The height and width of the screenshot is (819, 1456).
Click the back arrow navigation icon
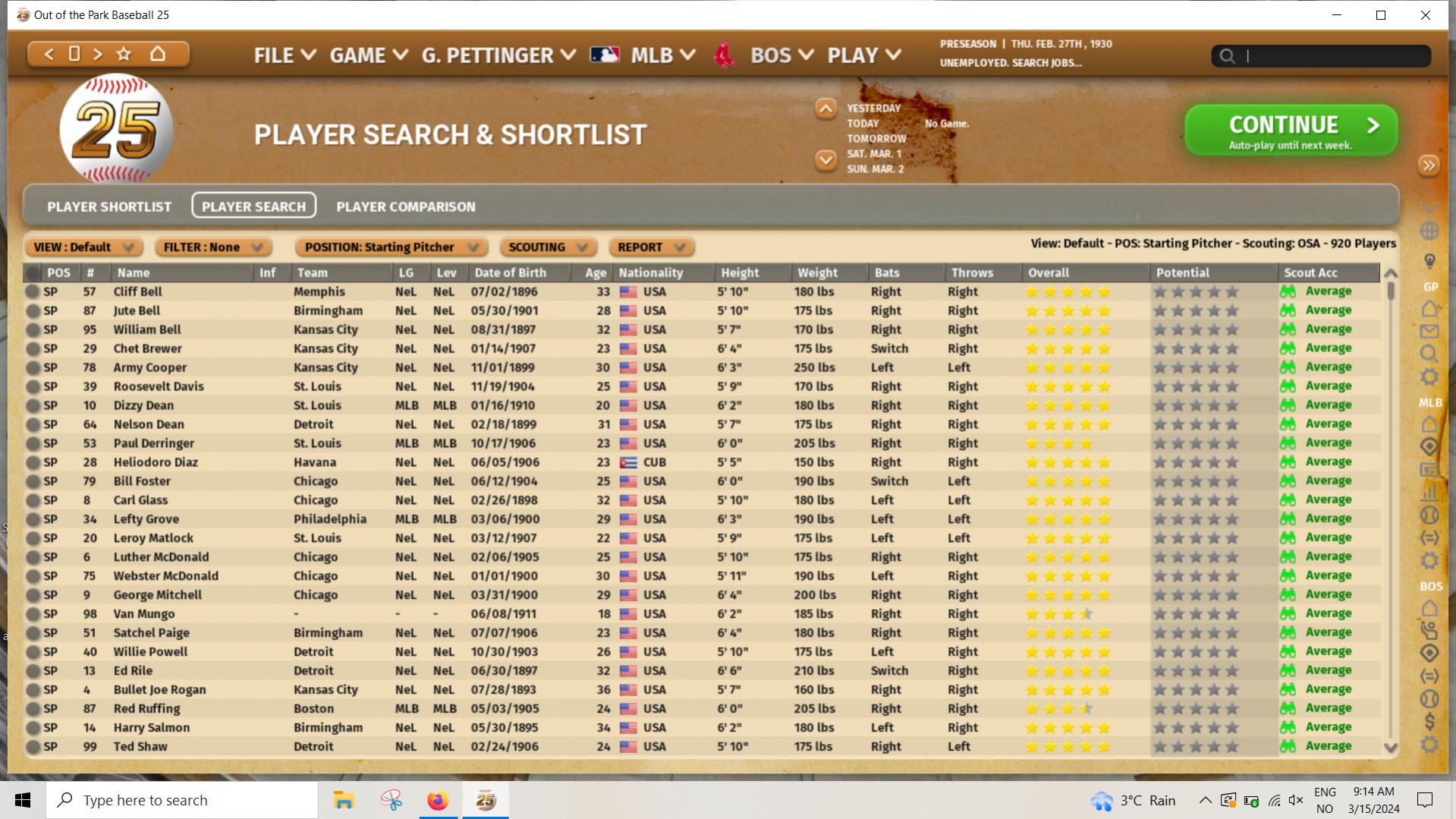click(x=49, y=54)
